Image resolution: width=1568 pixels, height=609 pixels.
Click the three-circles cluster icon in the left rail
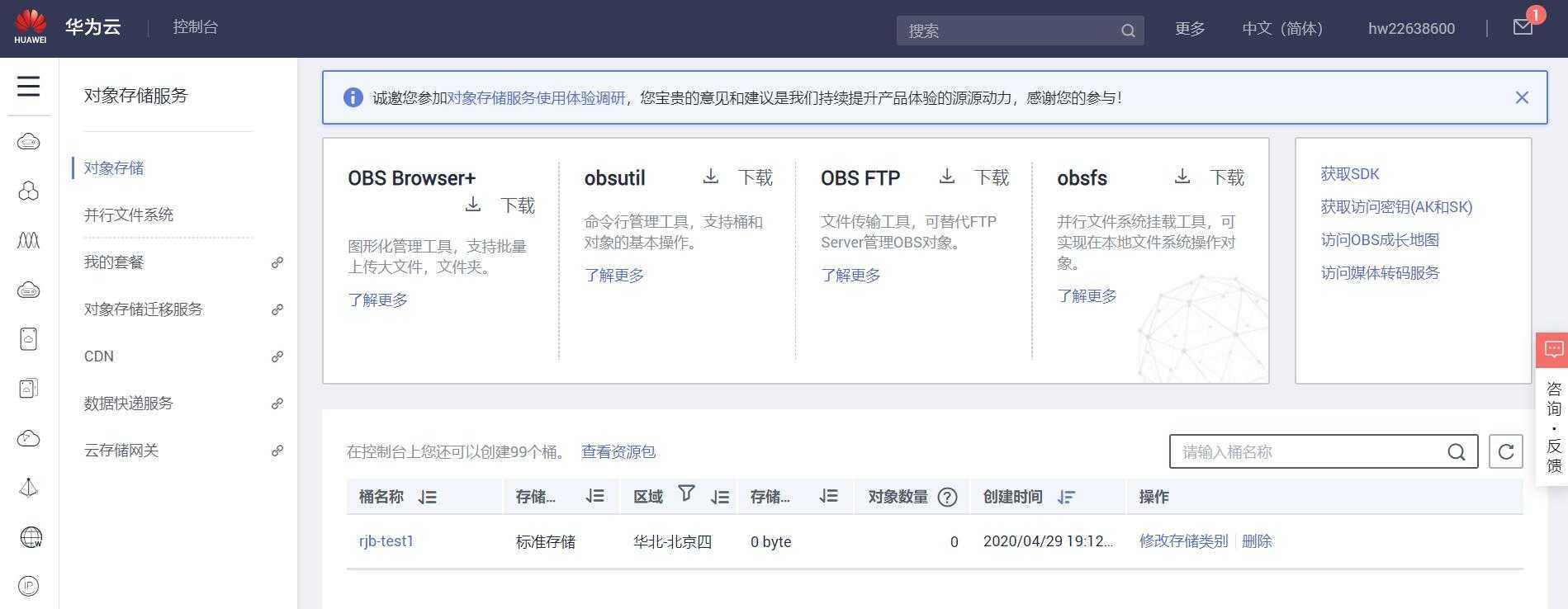click(x=29, y=191)
